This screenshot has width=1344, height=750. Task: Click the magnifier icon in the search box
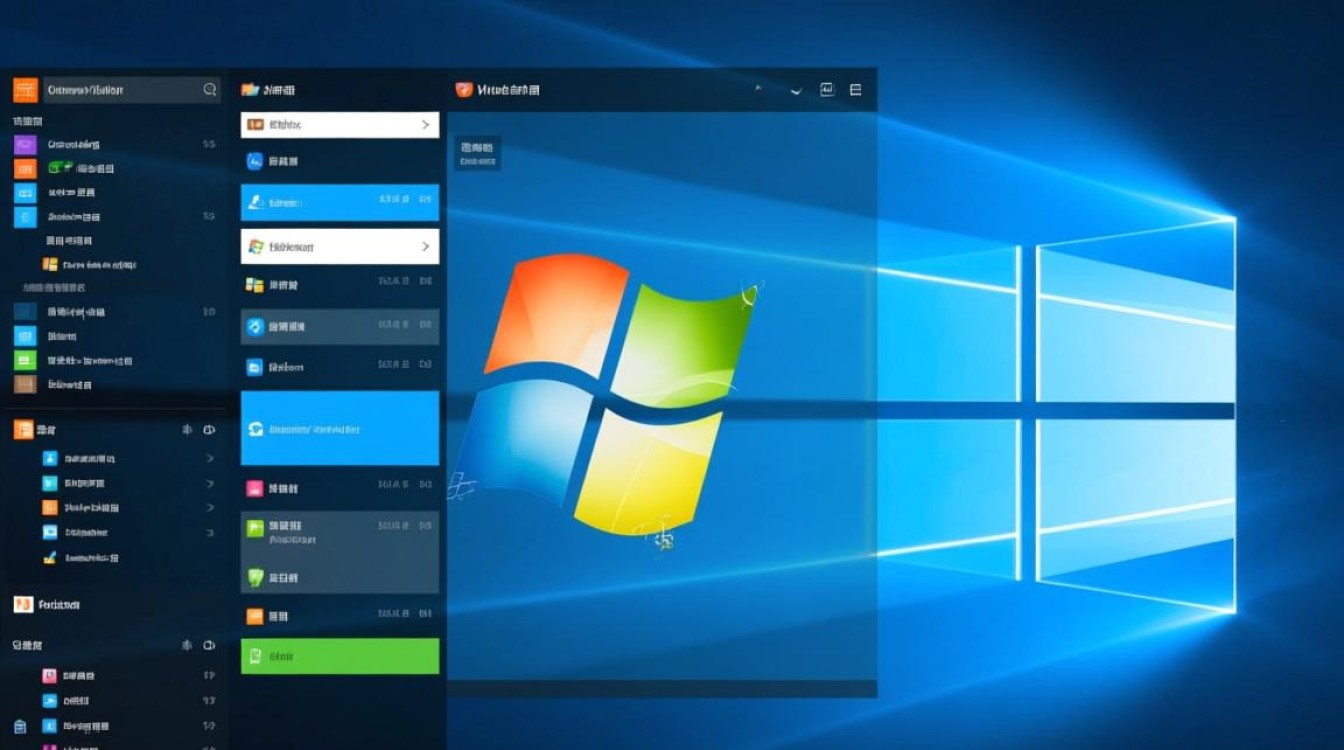click(x=210, y=90)
